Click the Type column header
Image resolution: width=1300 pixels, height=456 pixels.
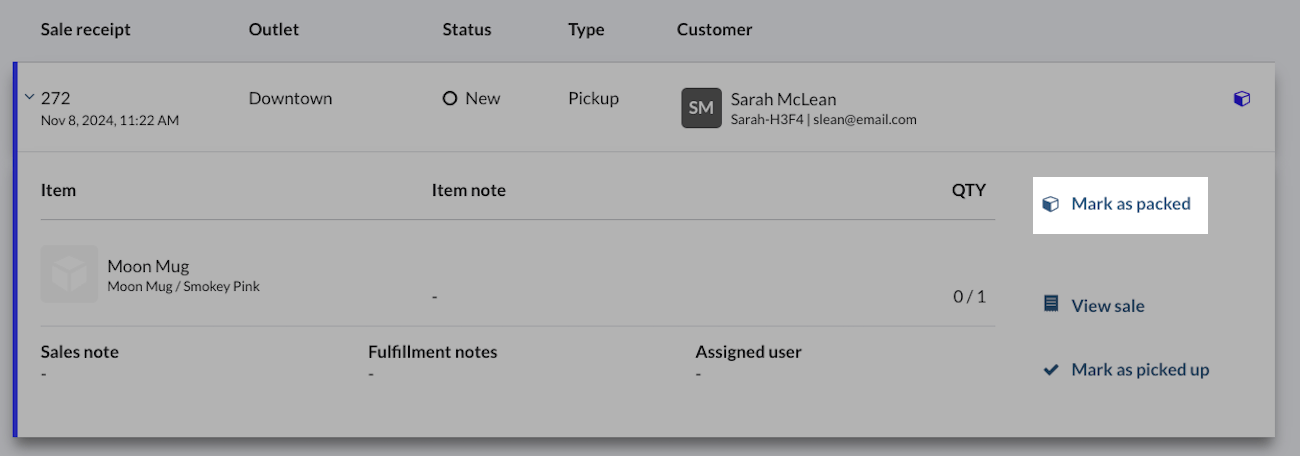point(586,30)
